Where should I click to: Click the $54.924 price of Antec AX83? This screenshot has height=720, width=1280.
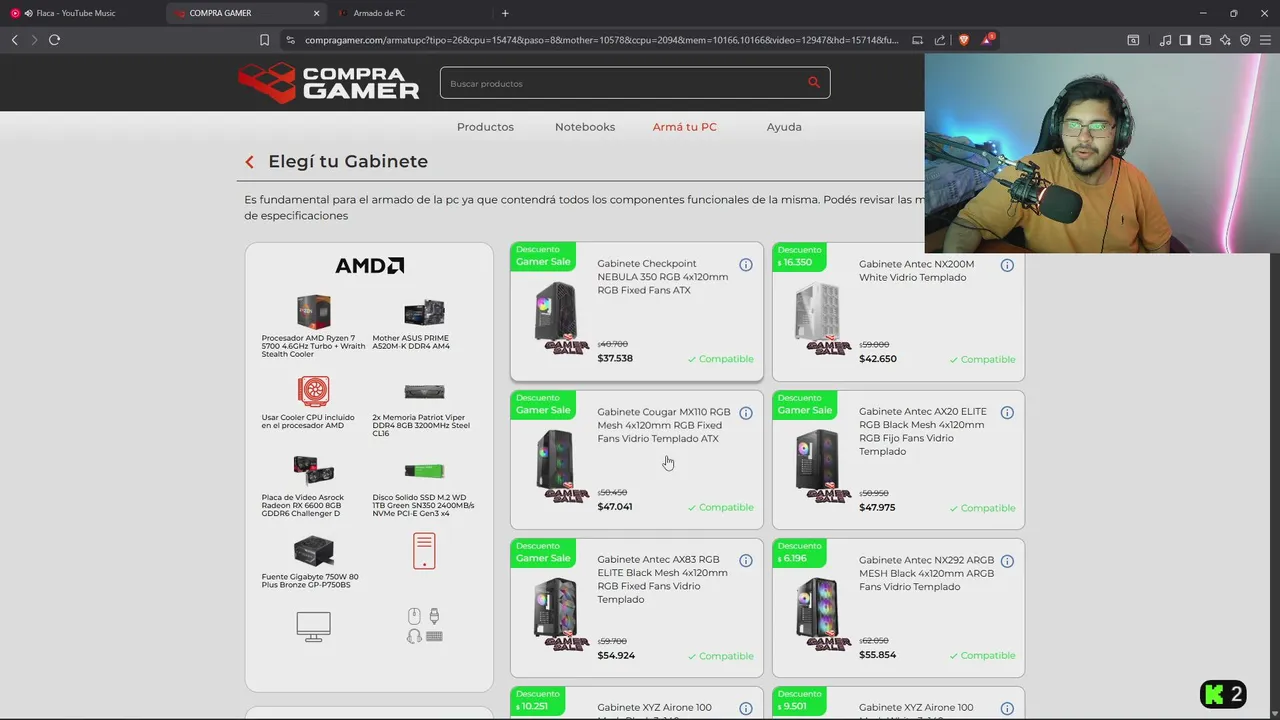pos(616,655)
